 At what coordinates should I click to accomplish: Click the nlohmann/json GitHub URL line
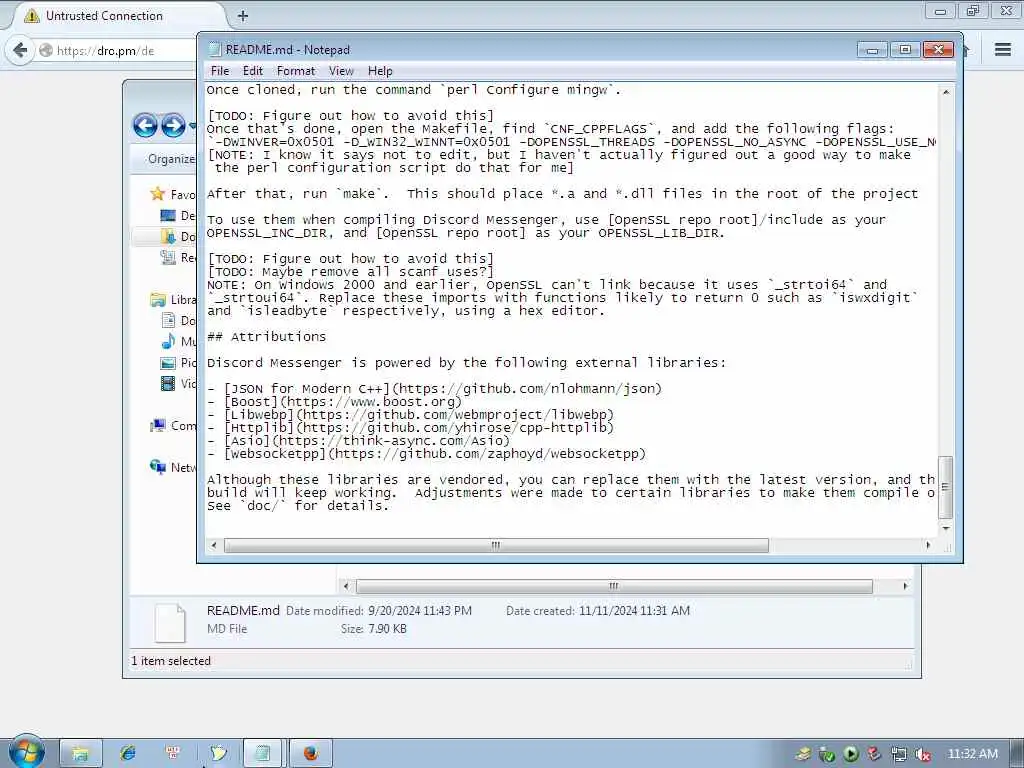pos(435,389)
